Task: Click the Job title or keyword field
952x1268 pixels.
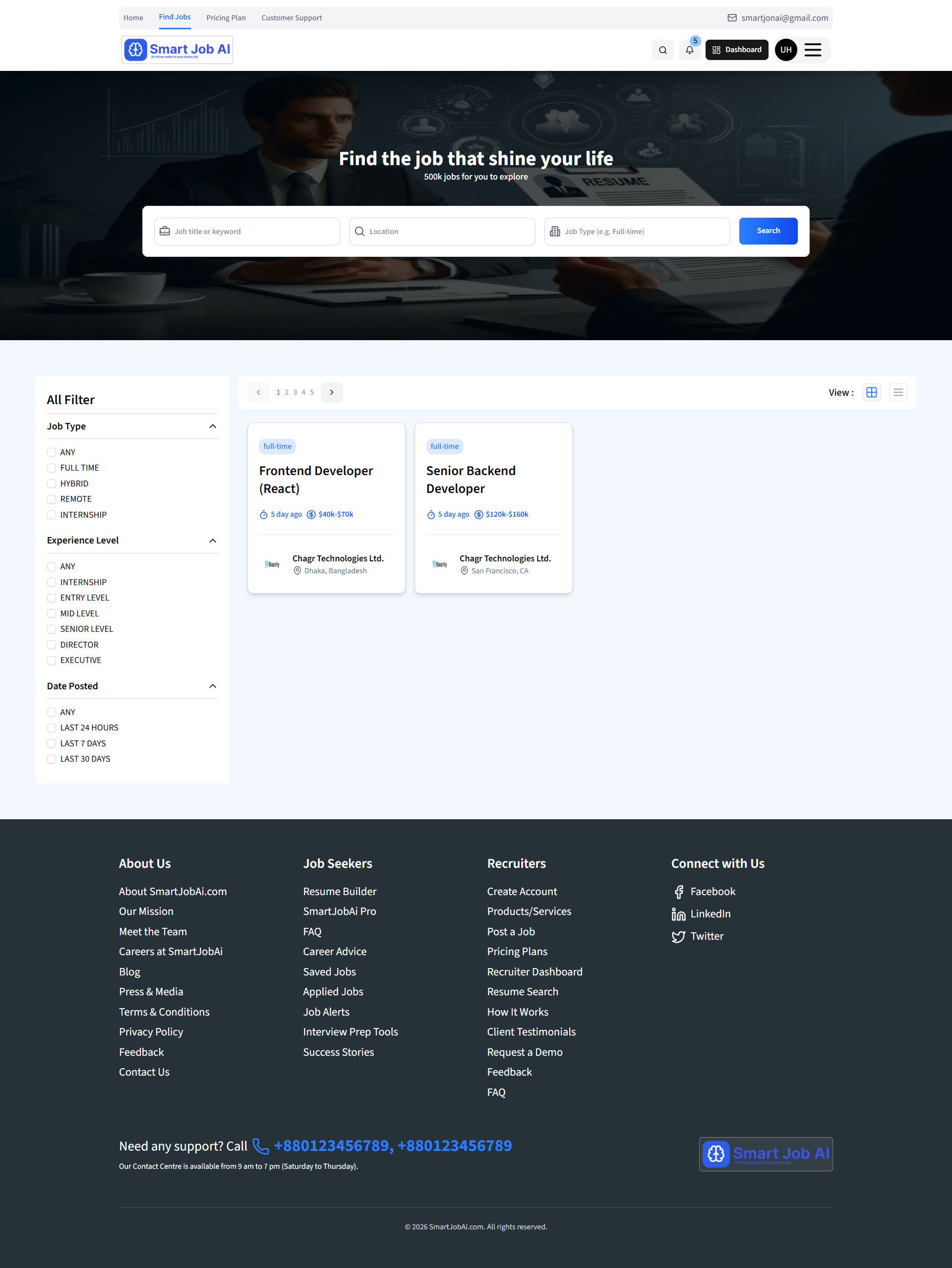Action: pos(247,232)
